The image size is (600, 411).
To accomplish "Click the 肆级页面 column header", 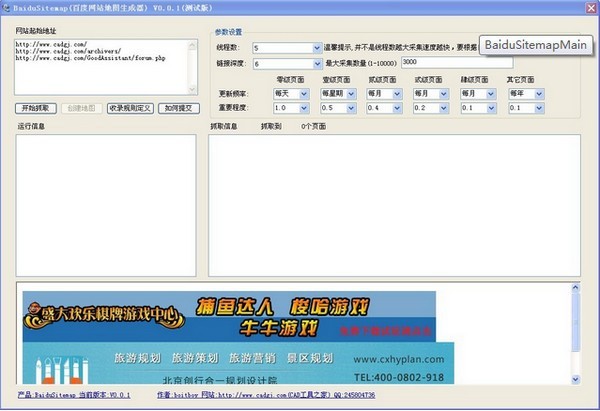I will coord(474,80).
